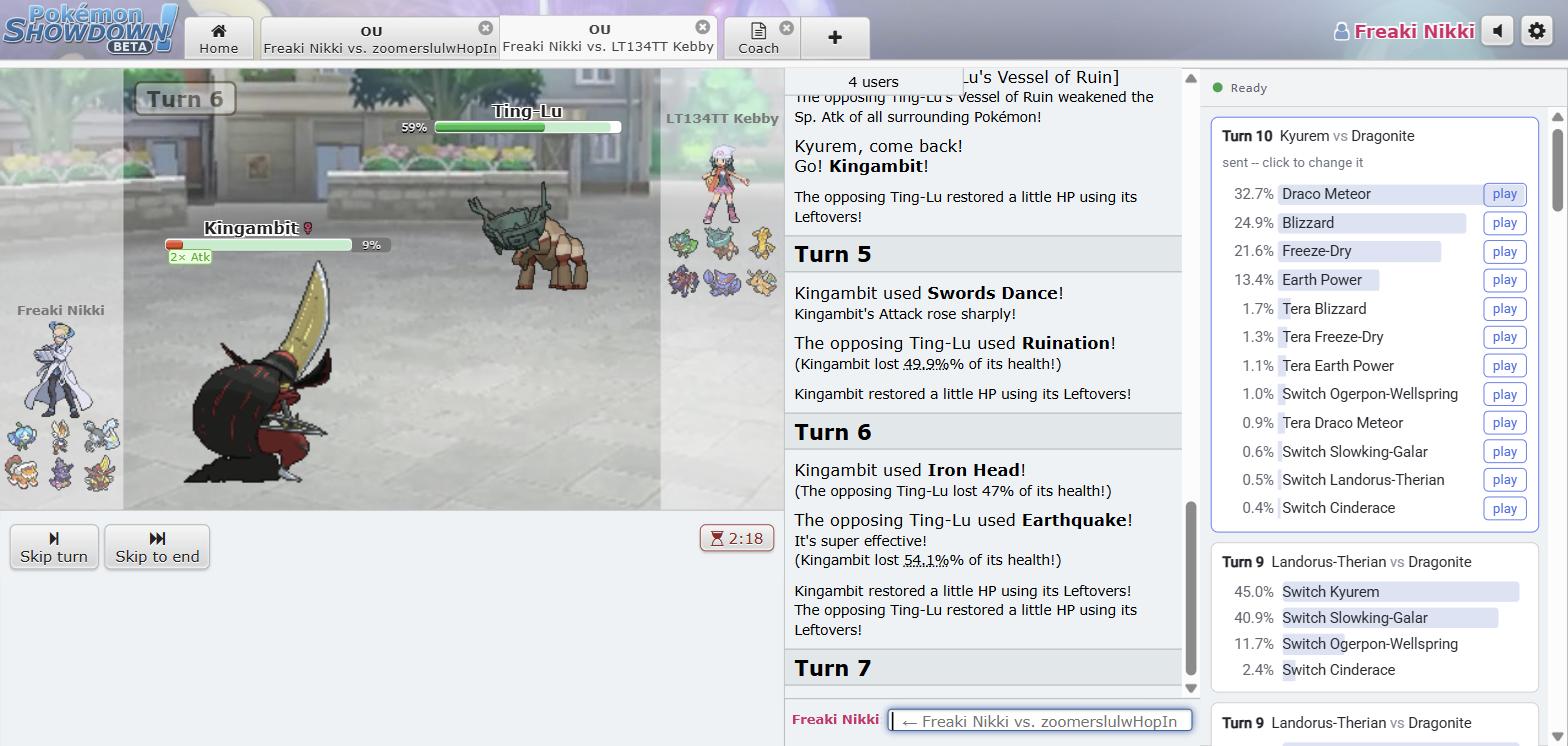1568x746 pixels.
Task: Toggle sound with the speaker icon
Action: click(x=1498, y=31)
